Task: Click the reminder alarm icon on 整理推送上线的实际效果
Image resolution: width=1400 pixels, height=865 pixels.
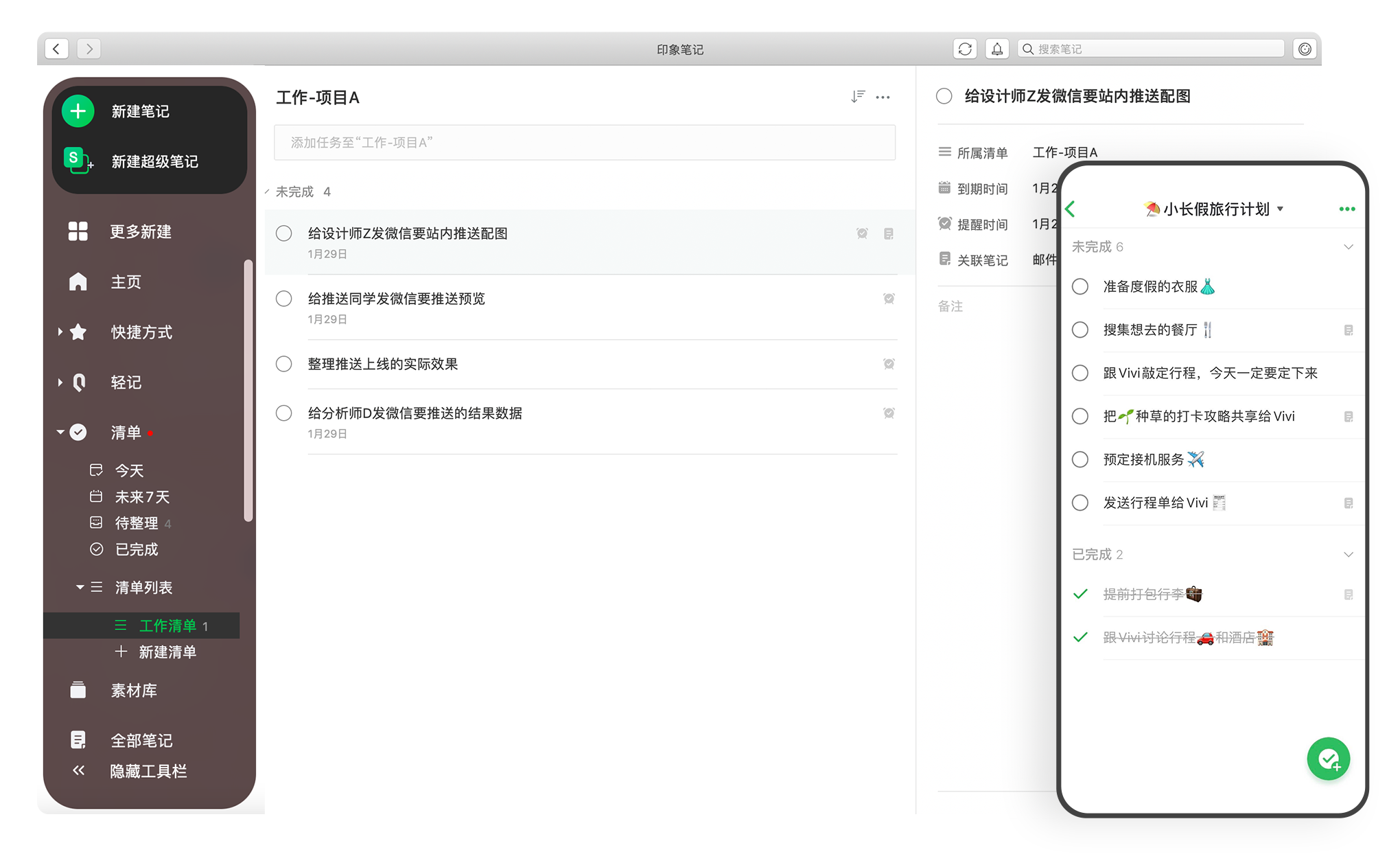Action: coord(888,364)
